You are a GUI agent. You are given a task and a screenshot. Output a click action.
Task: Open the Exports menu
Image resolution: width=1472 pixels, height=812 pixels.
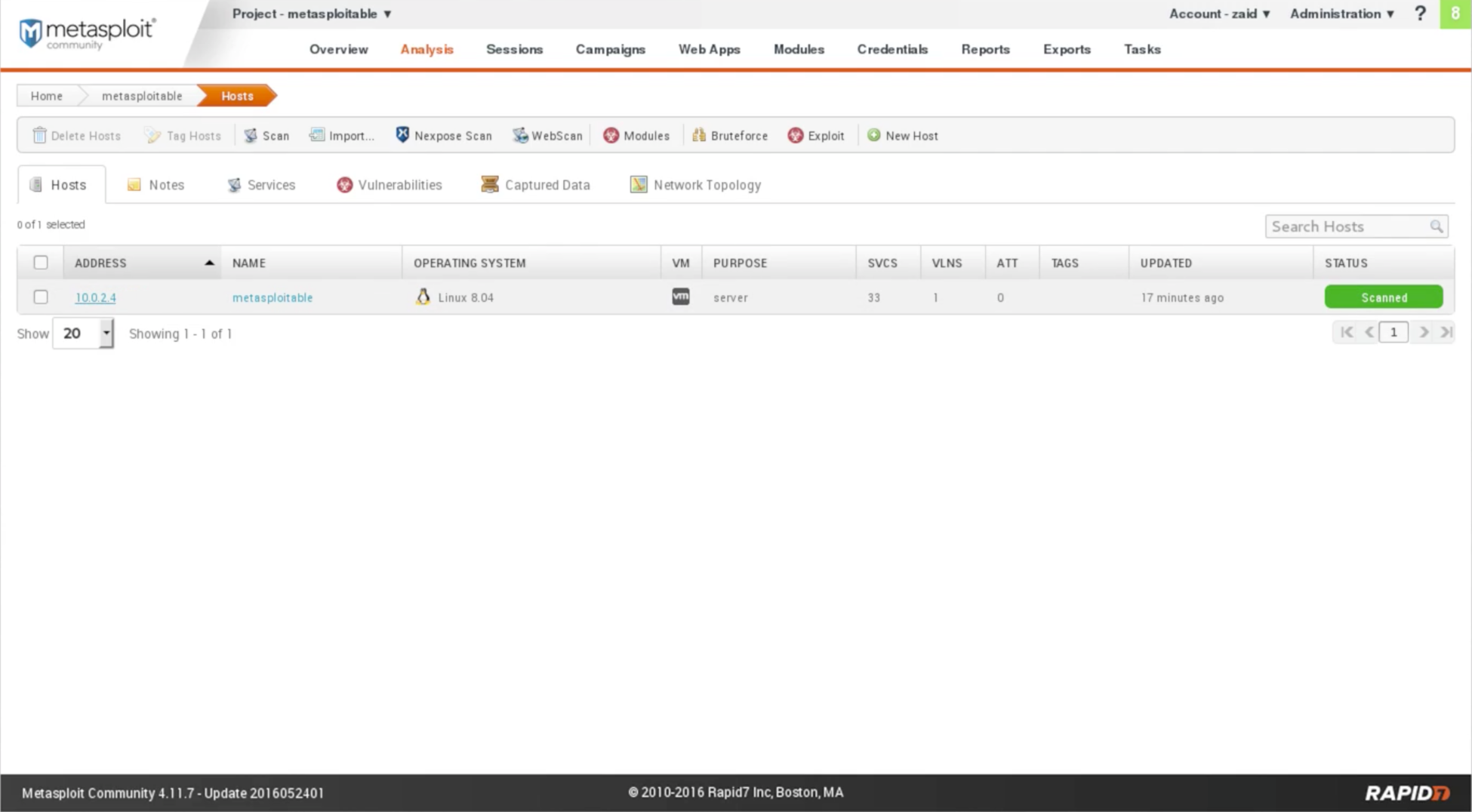click(x=1067, y=49)
